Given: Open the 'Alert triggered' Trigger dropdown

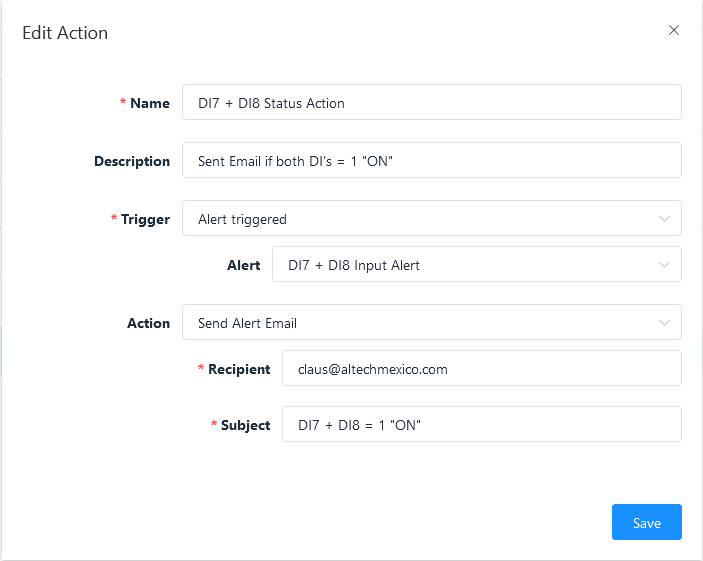Looking at the screenshot, I should (420, 219).
